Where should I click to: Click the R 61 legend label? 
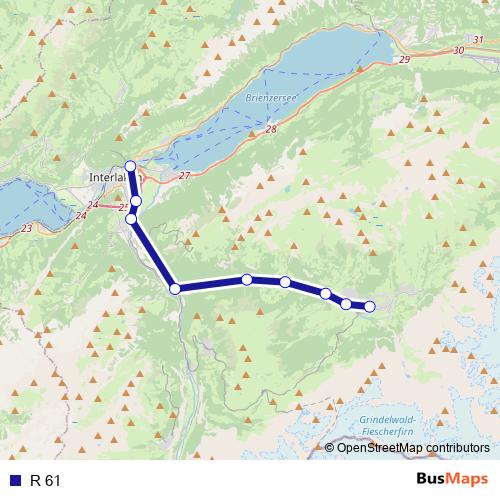pyautogui.click(x=45, y=481)
